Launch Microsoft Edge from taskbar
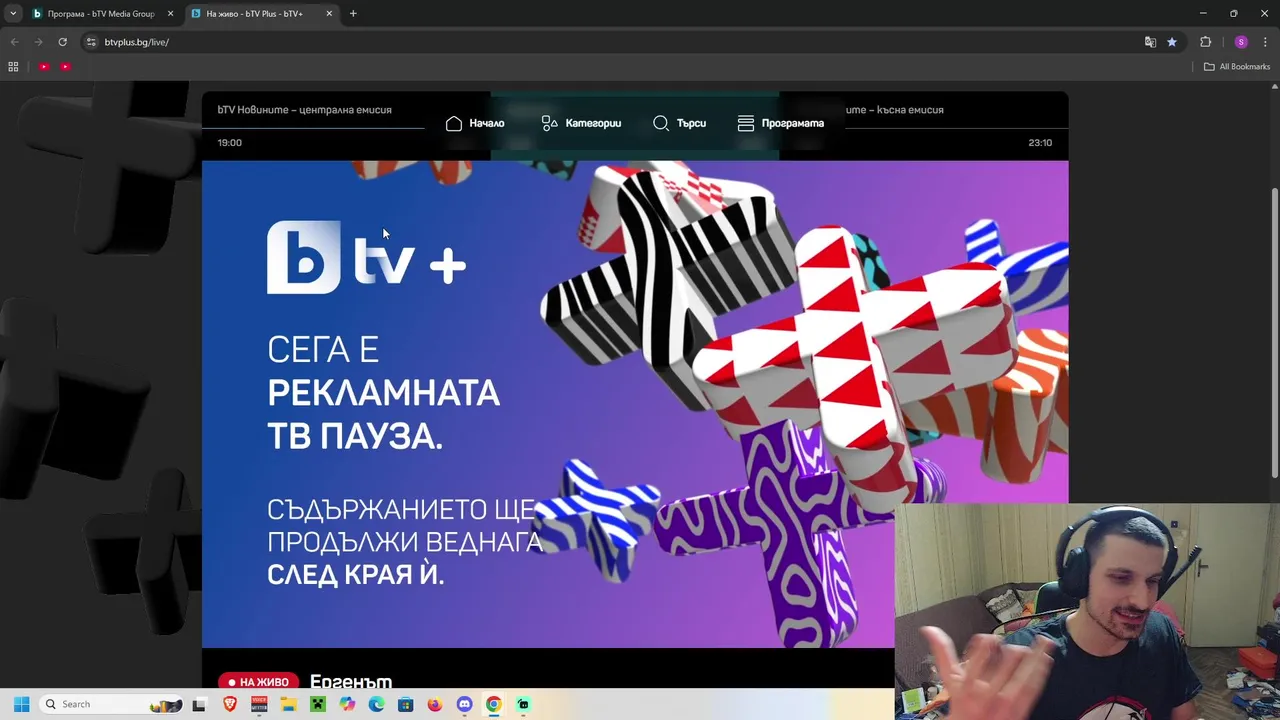The width and height of the screenshot is (1280, 720). click(x=376, y=704)
